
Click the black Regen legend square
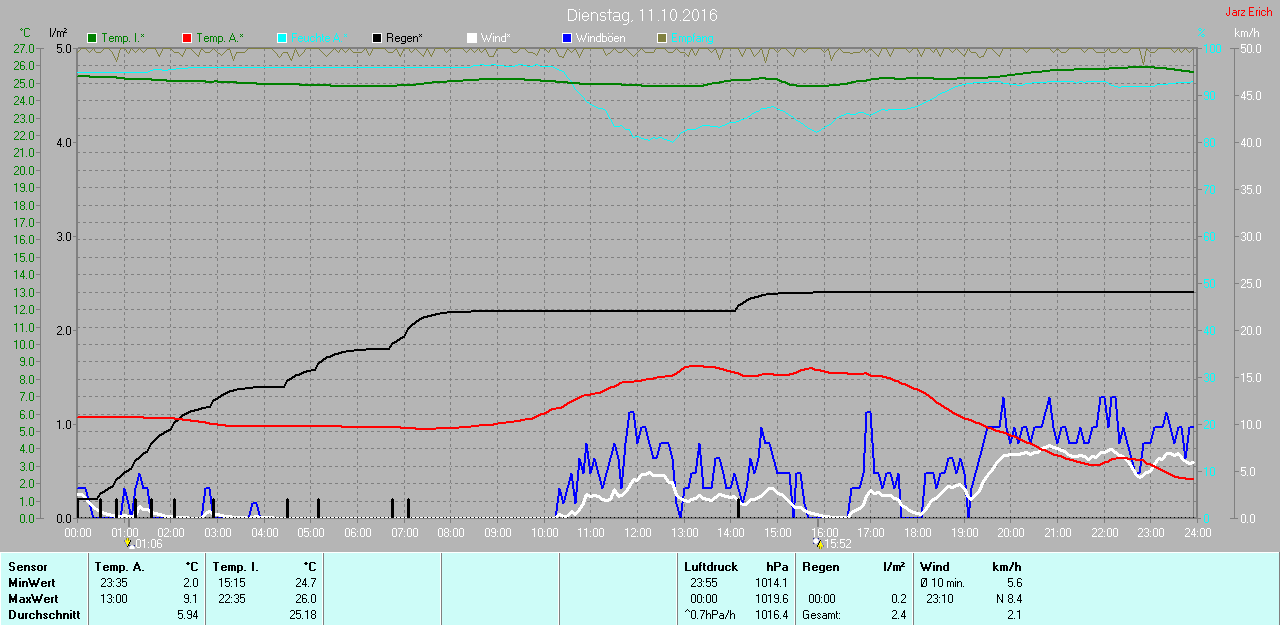[x=378, y=38]
